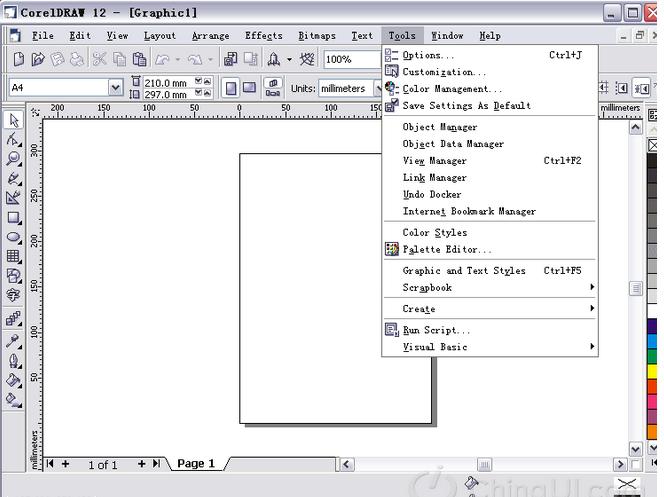Click the page height 297.0 mm field
Screen dimensions: 664x497
168,94
